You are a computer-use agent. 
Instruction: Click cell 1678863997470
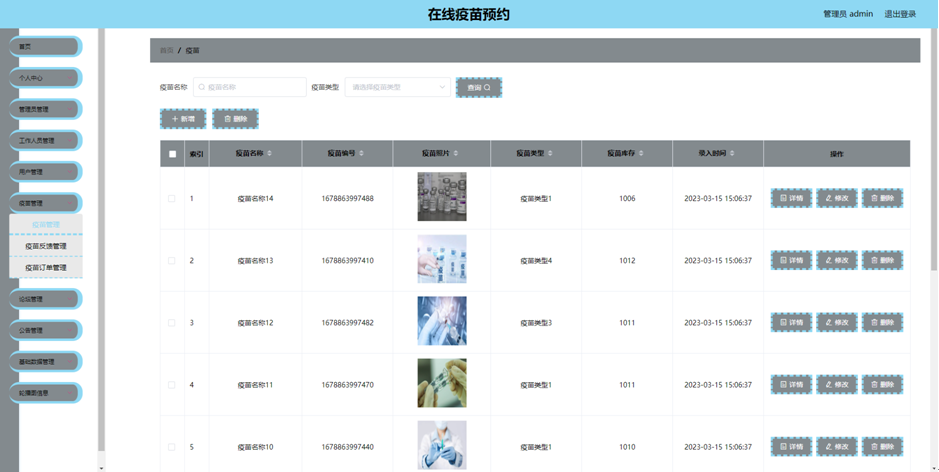pos(347,385)
